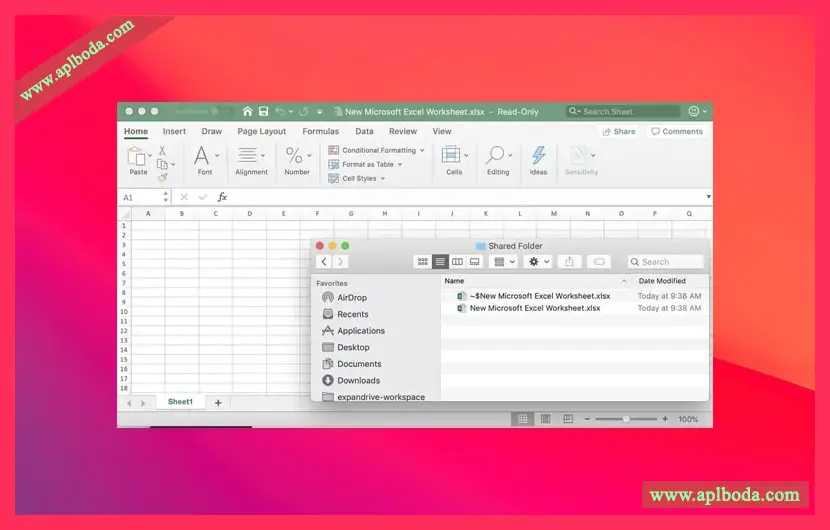Open the Number format group button
This screenshot has height=530, width=830.
[x=297, y=160]
